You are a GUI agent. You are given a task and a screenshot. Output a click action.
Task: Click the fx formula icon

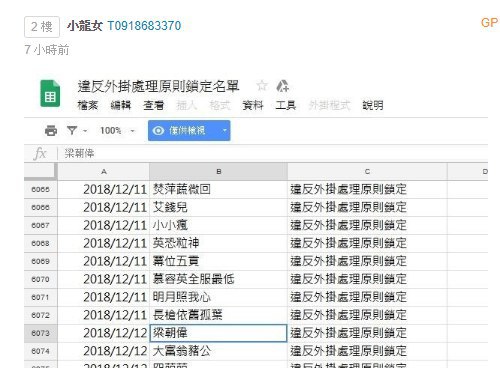pyautogui.click(x=40, y=154)
